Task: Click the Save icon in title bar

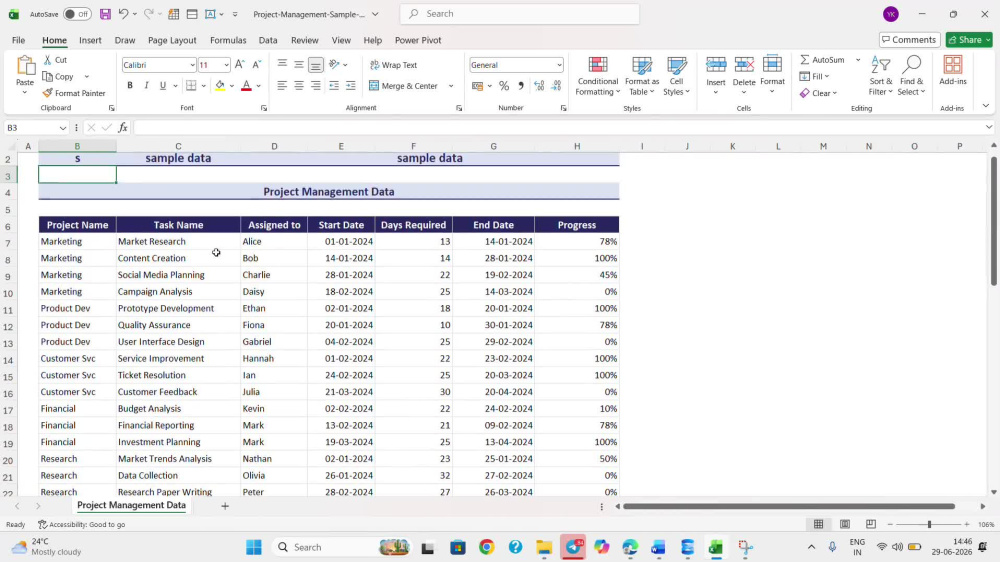Action: tap(105, 13)
